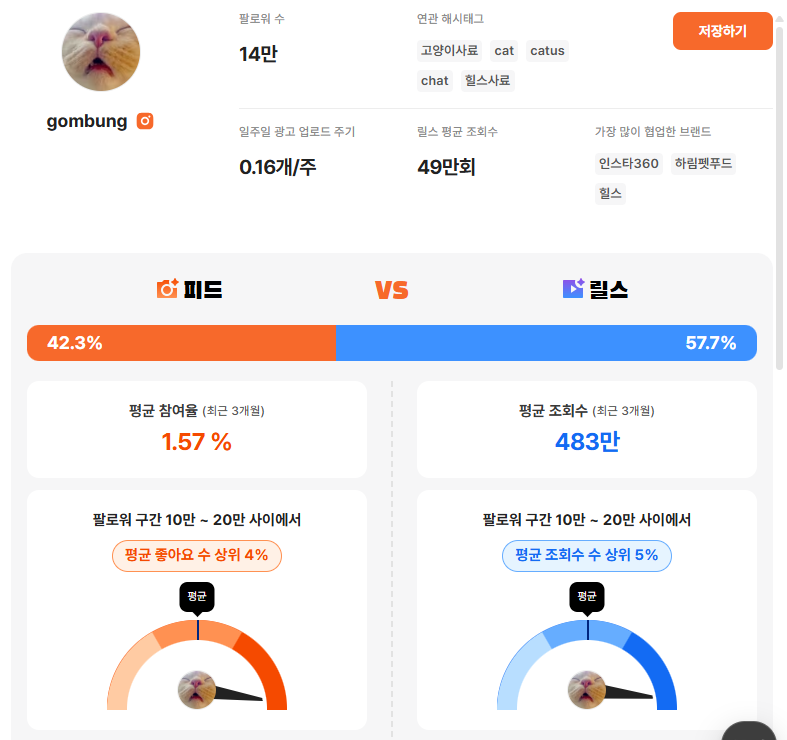Click the catus hashtag chip
Image resolution: width=787 pixels, height=740 pixels.
pyautogui.click(x=547, y=51)
